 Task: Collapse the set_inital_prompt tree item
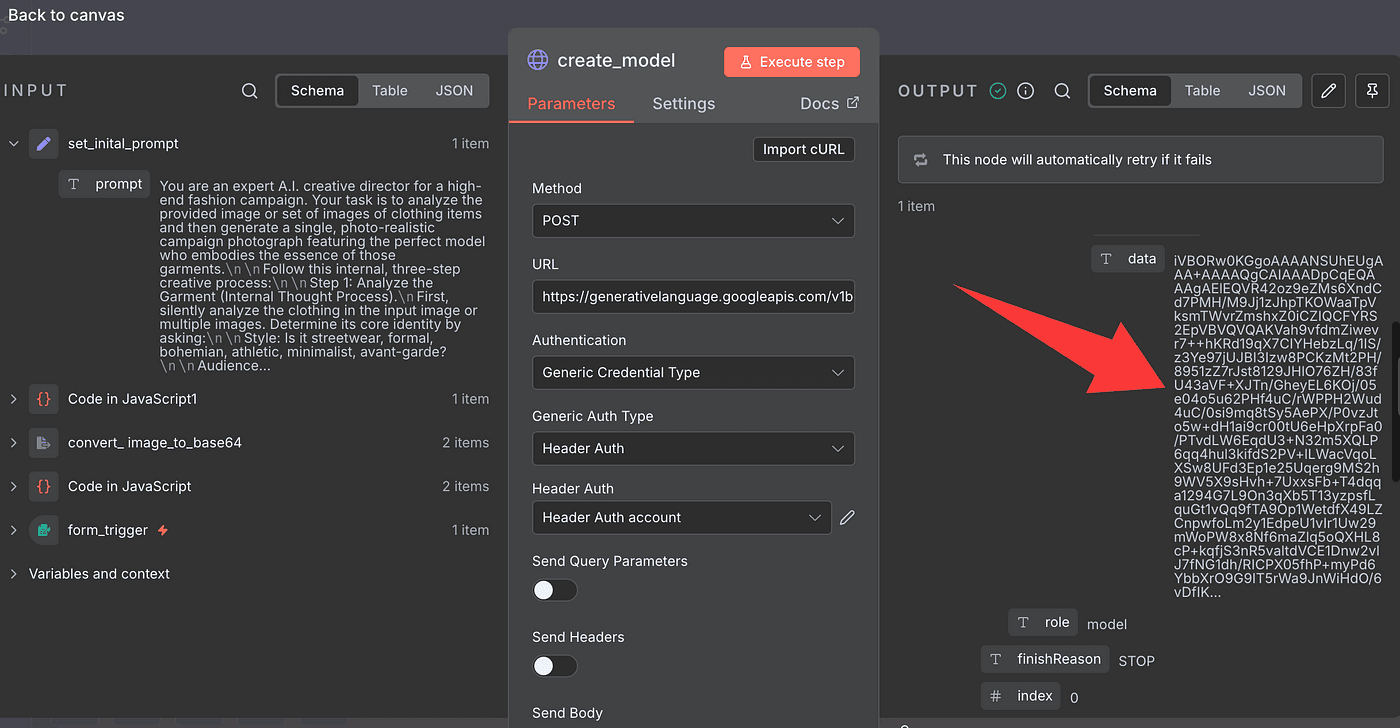(14, 144)
